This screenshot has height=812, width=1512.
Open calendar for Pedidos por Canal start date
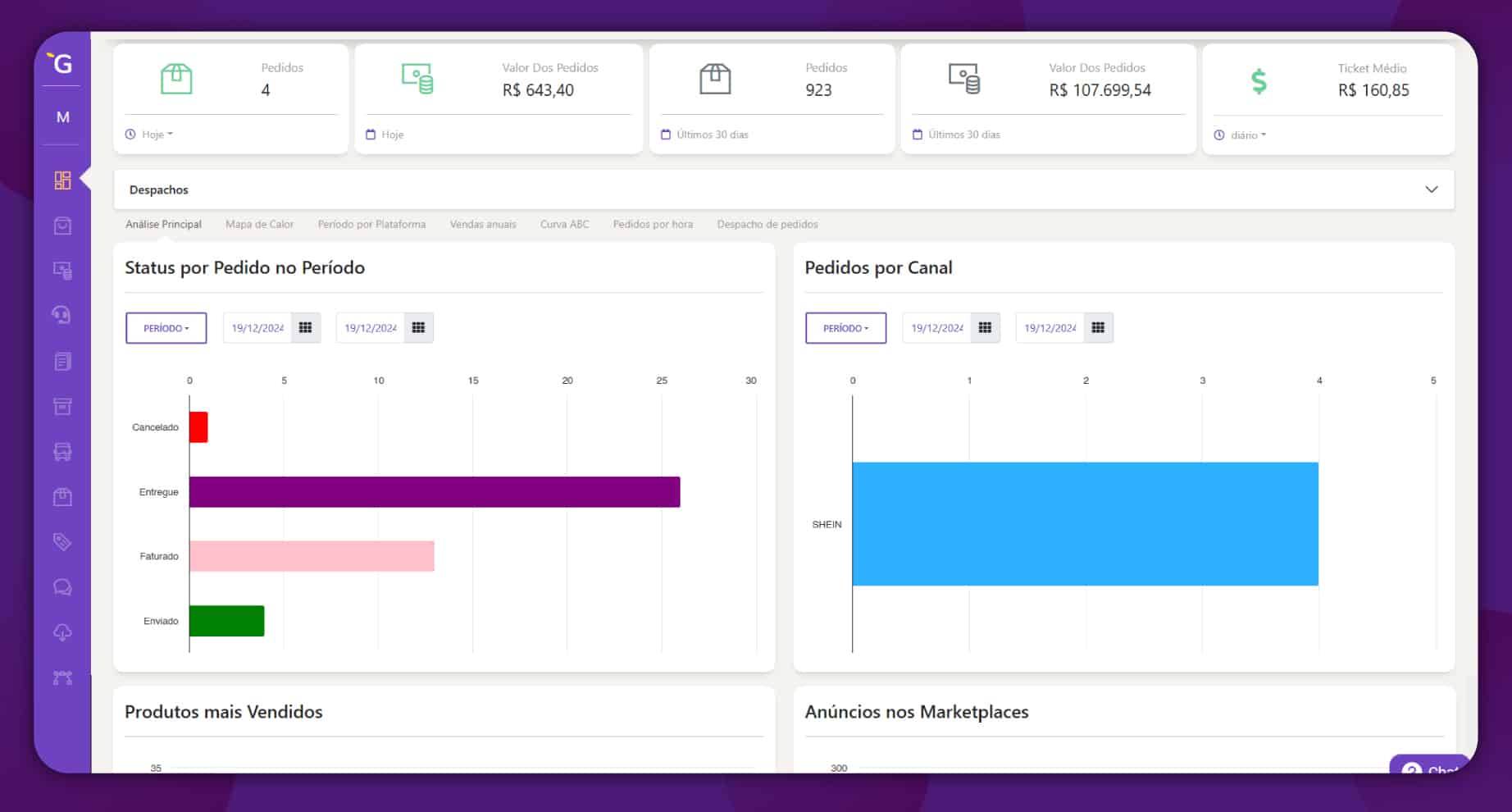[986, 328]
